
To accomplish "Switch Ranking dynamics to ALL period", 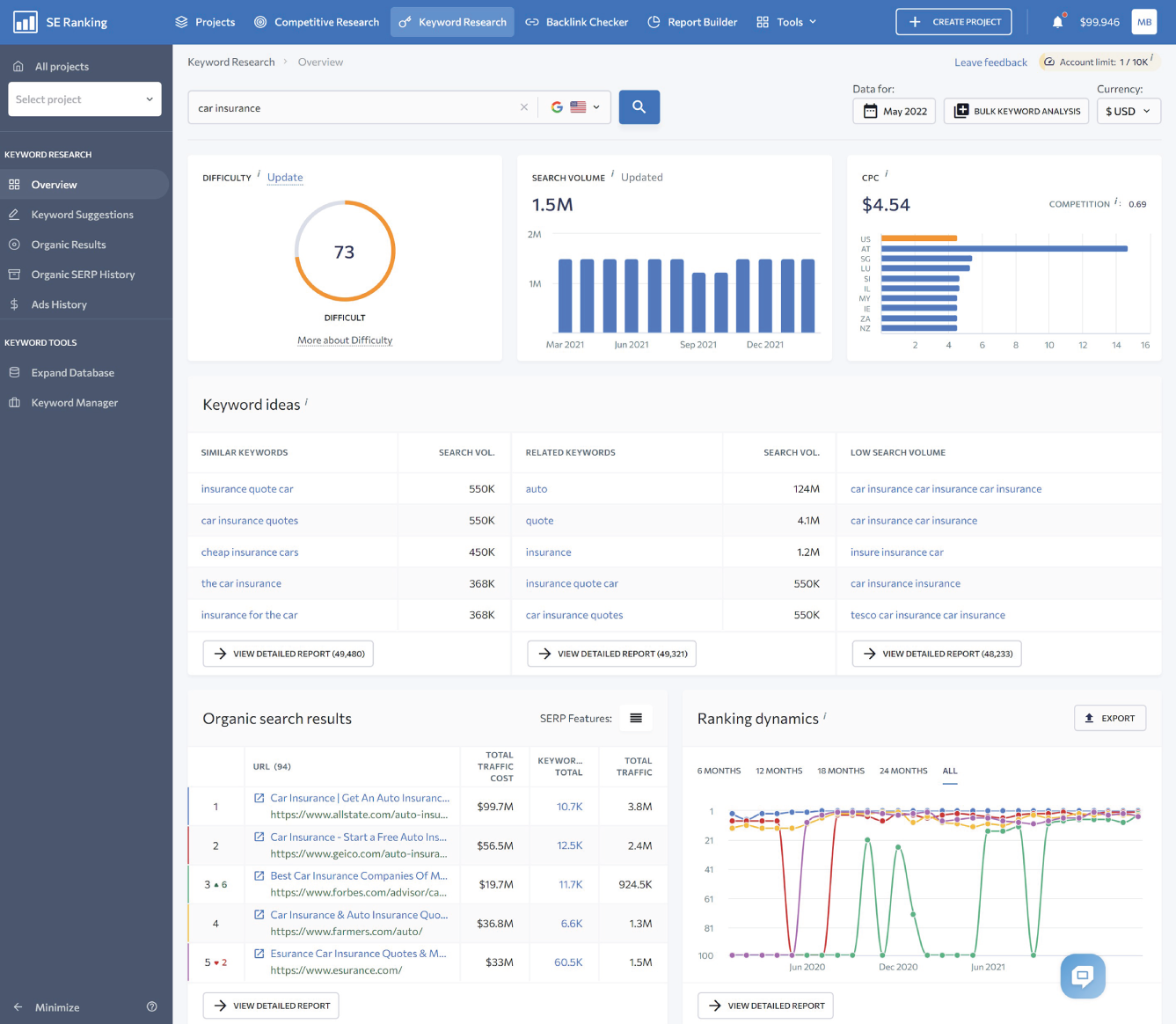I will click(950, 771).
